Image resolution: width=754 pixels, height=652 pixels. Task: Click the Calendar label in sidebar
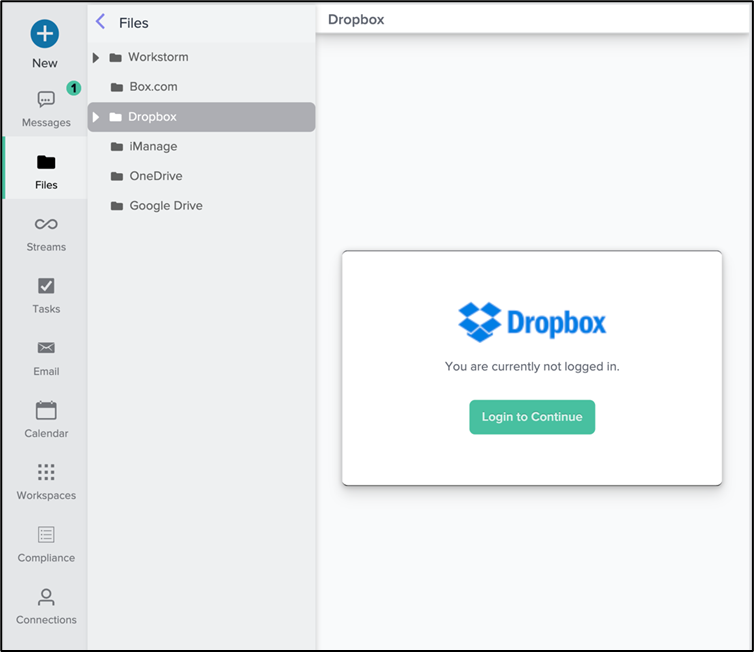click(46, 433)
